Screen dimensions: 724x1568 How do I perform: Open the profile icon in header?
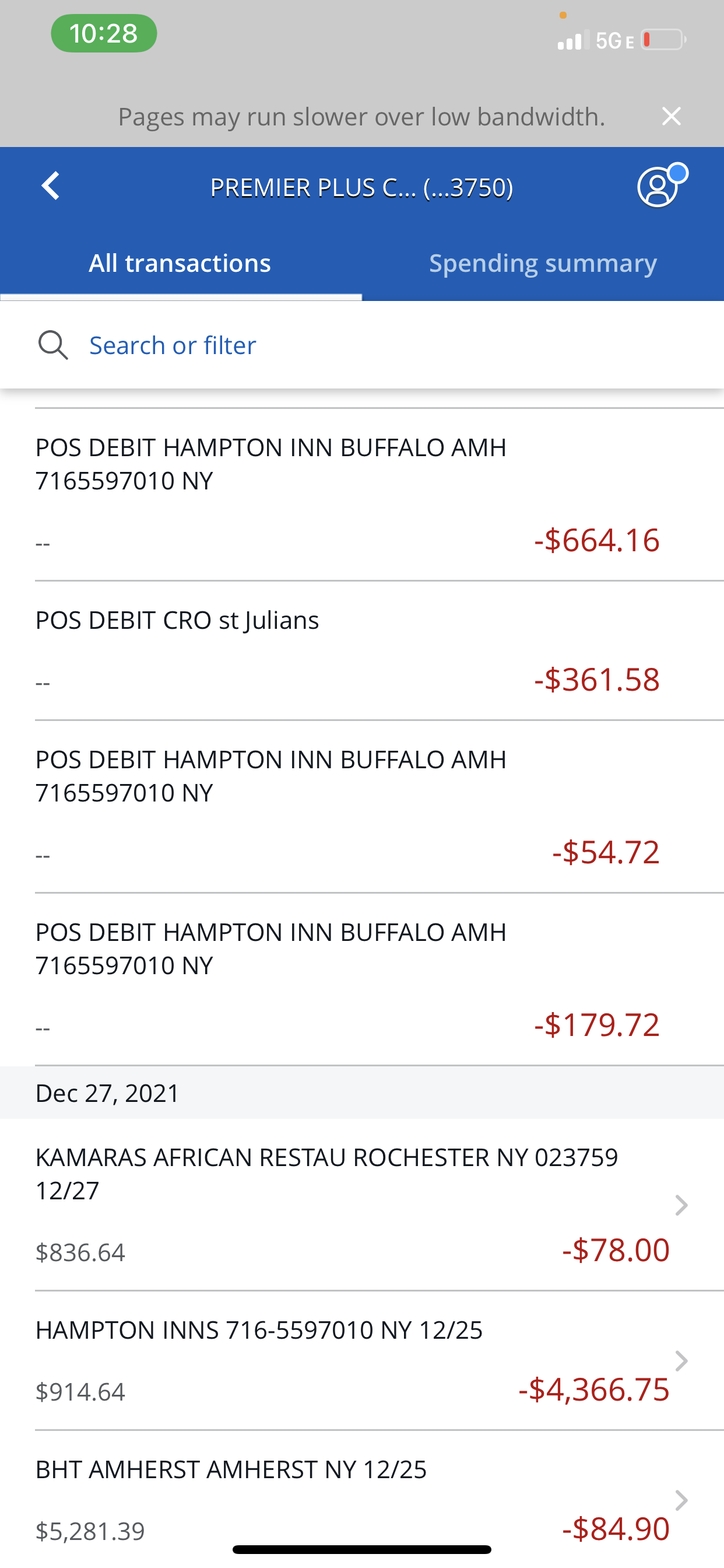(x=659, y=187)
